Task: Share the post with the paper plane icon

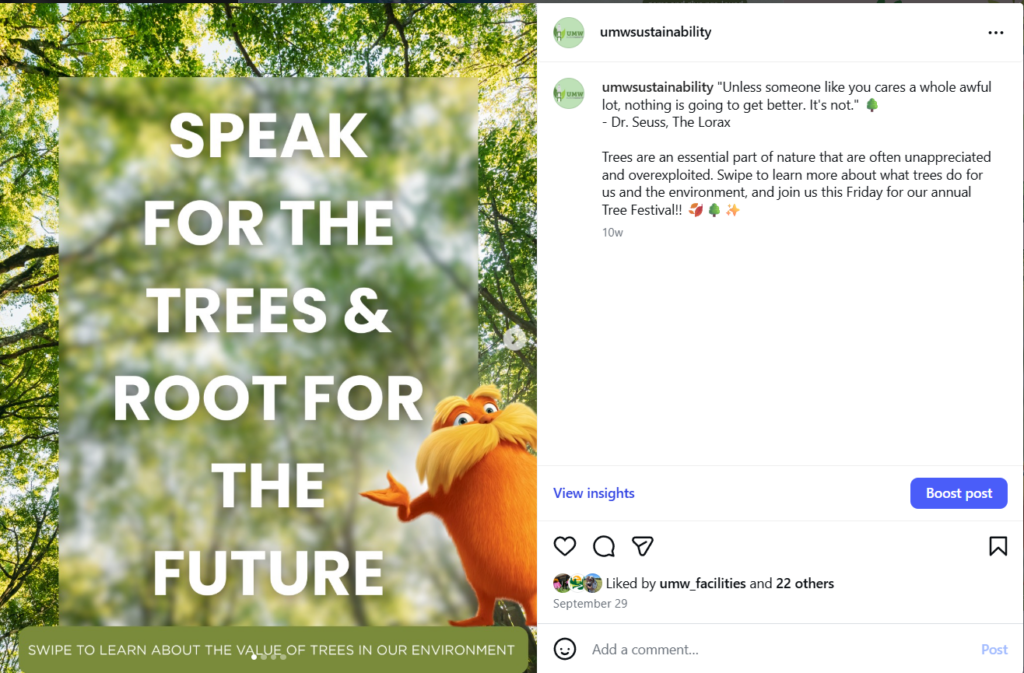Action: 643,546
